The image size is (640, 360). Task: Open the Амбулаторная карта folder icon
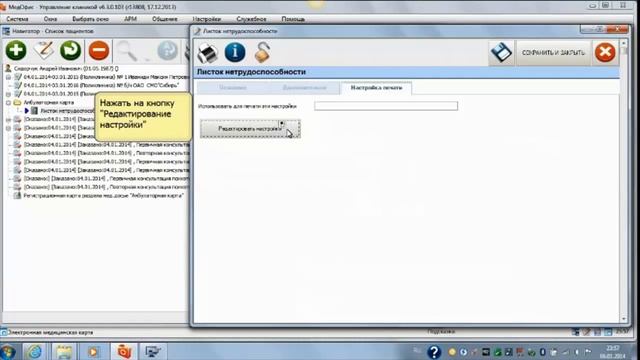[x=17, y=102]
